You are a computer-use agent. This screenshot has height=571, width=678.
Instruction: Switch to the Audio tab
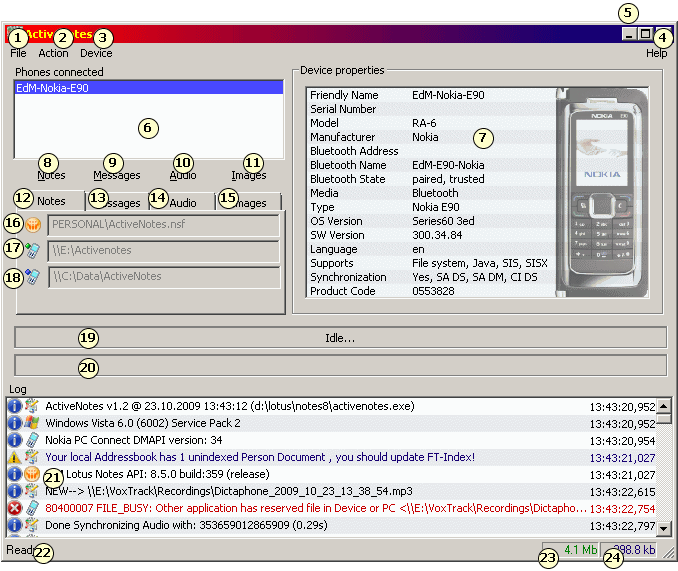[x=182, y=202]
